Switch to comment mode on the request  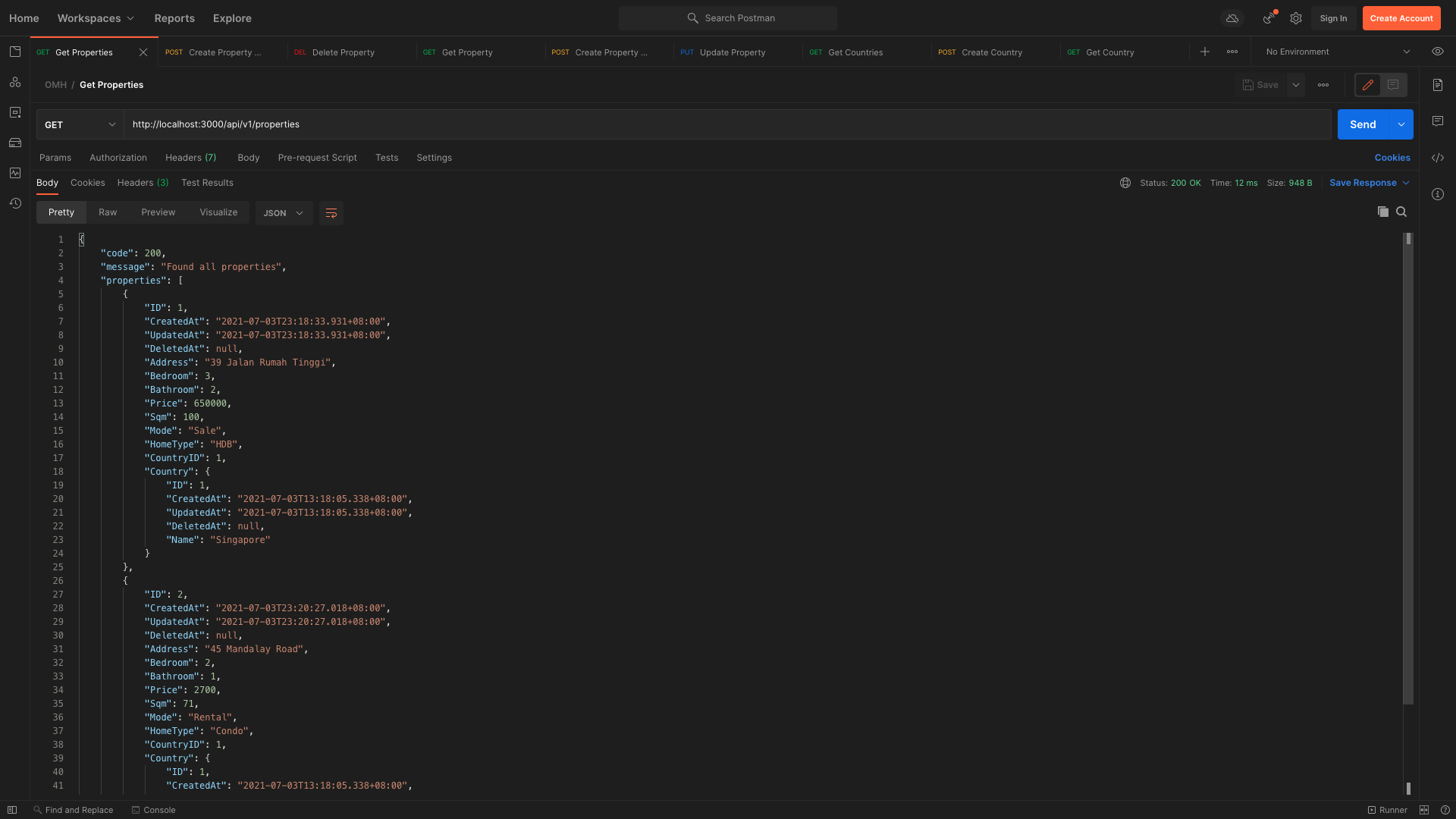pos(1394,85)
